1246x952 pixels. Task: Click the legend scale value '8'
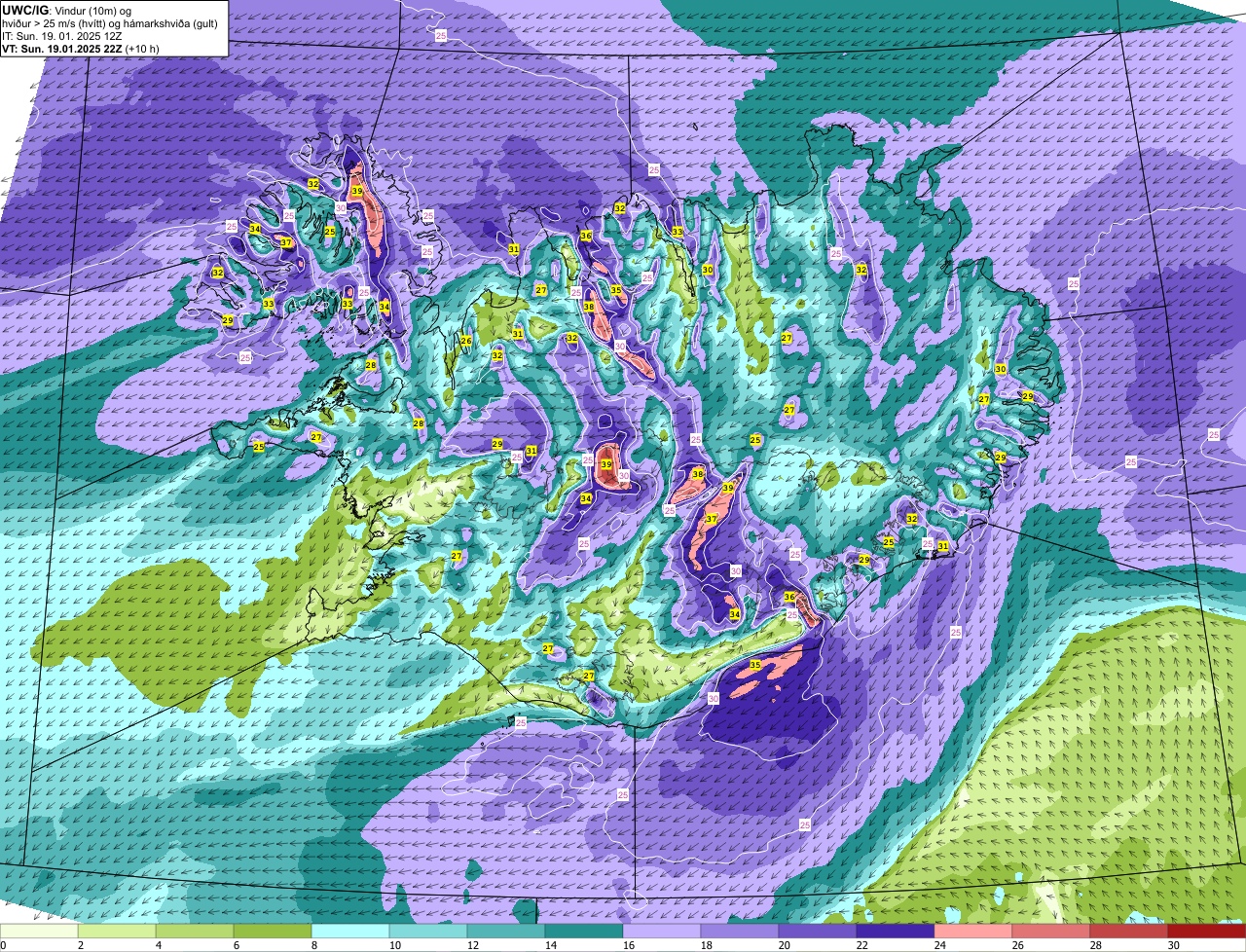click(313, 945)
